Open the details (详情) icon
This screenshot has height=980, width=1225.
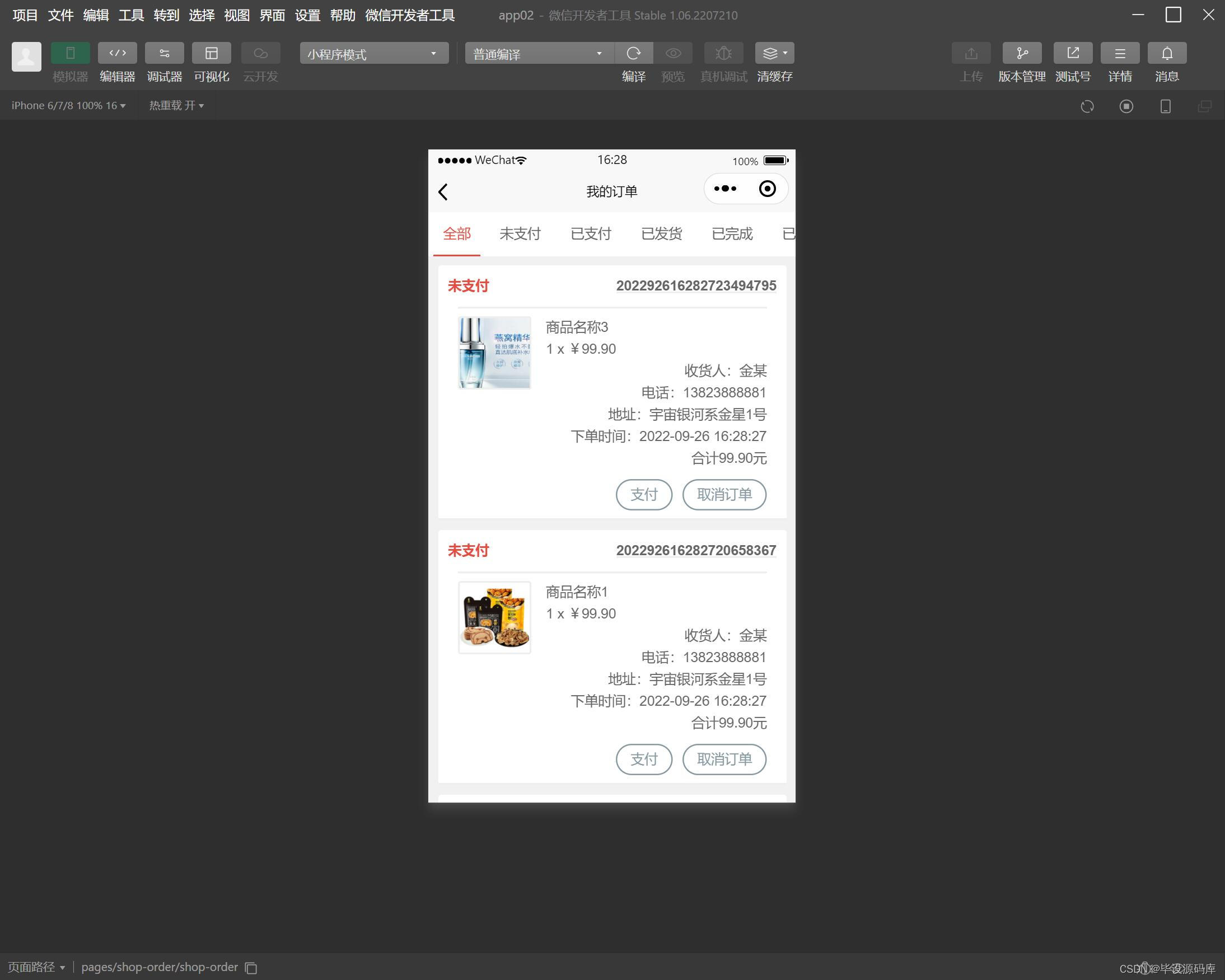point(1120,53)
